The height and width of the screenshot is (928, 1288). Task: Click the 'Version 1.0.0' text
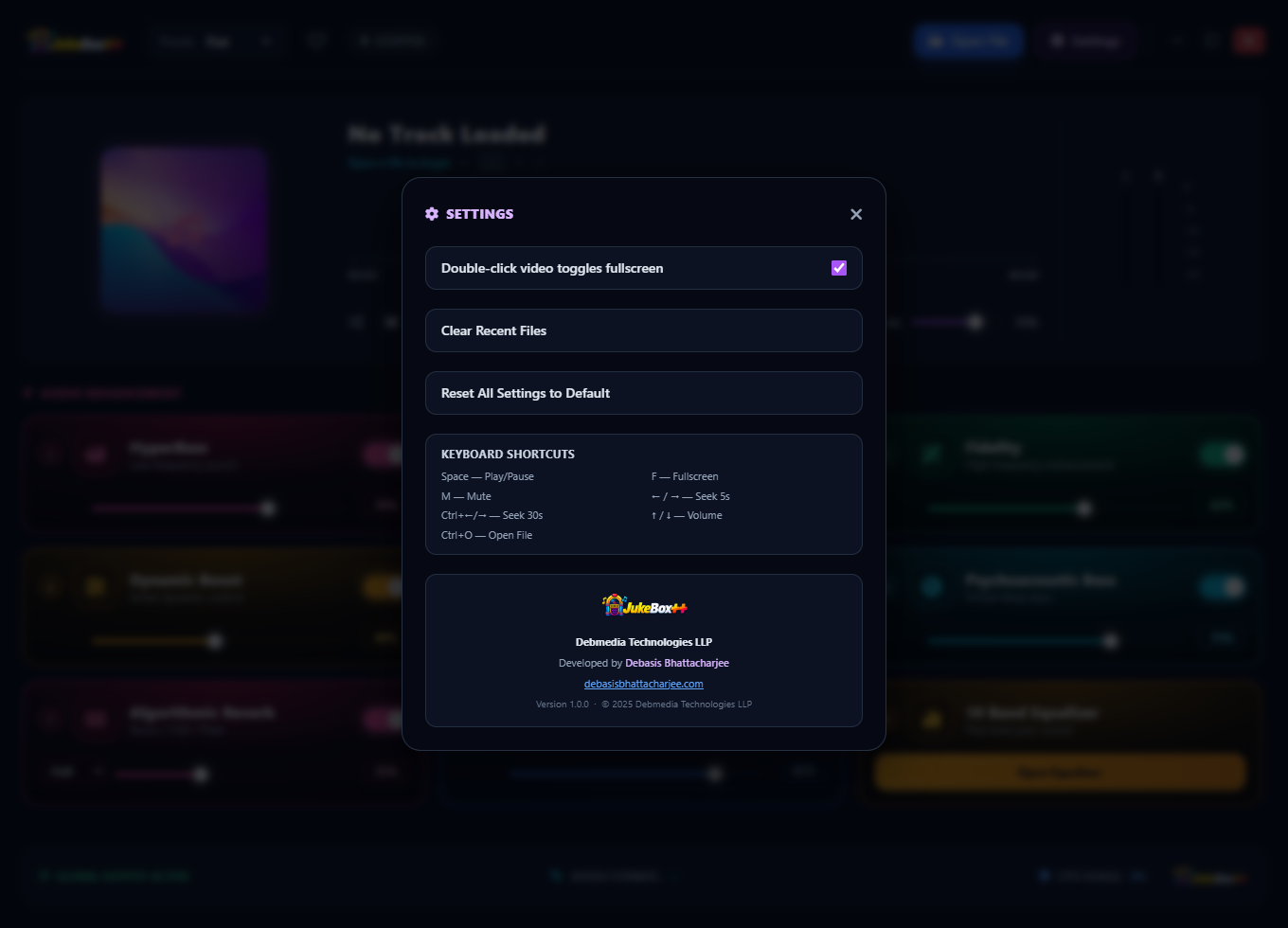click(x=563, y=705)
